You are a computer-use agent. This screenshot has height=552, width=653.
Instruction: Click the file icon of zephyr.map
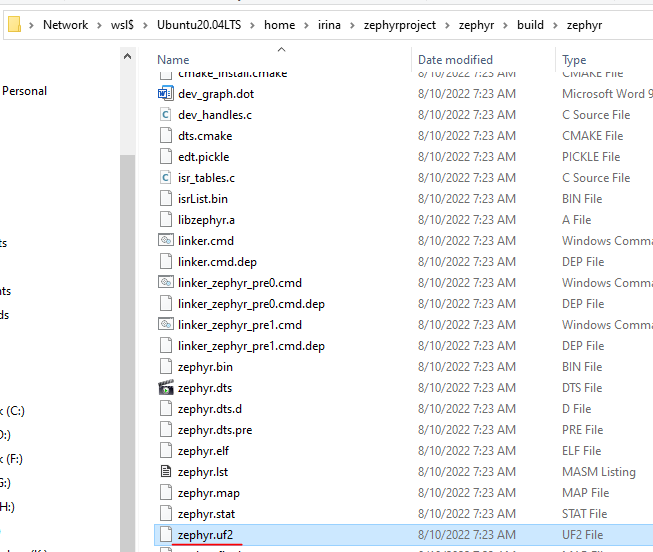(x=166, y=492)
